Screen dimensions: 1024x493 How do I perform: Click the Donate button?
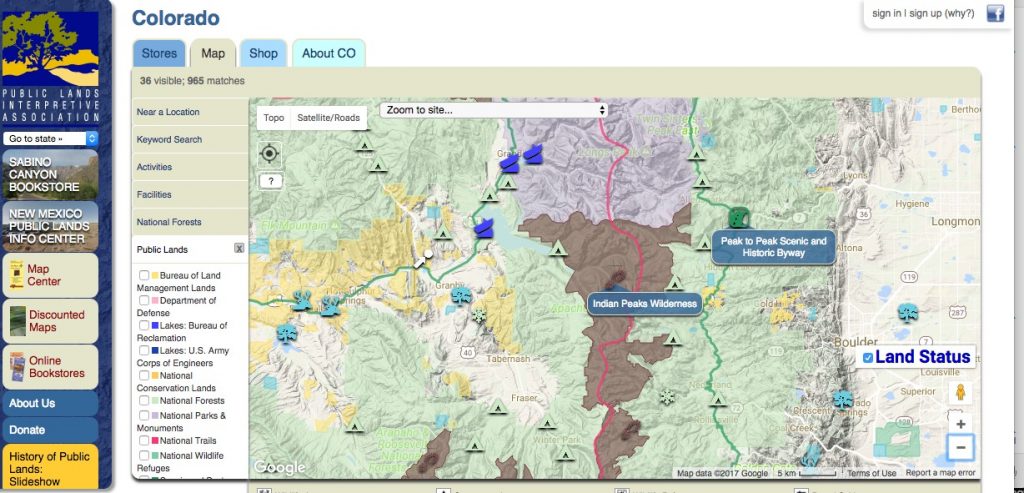pyautogui.click(x=50, y=430)
